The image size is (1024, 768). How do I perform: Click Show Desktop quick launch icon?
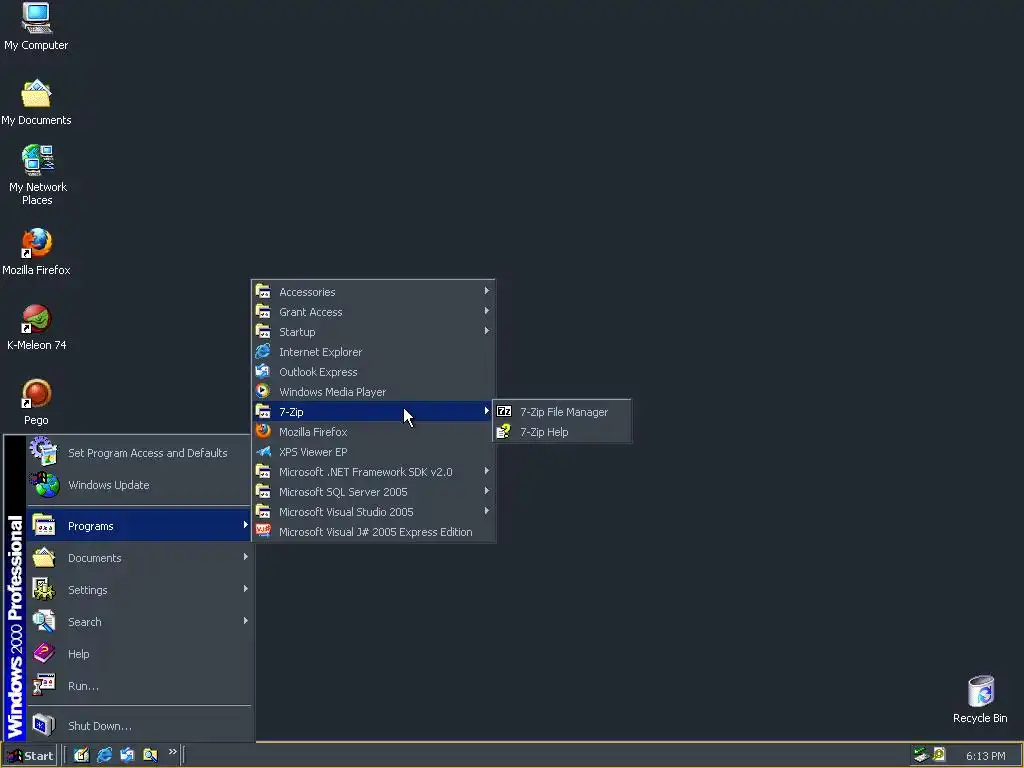(x=81, y=755)
